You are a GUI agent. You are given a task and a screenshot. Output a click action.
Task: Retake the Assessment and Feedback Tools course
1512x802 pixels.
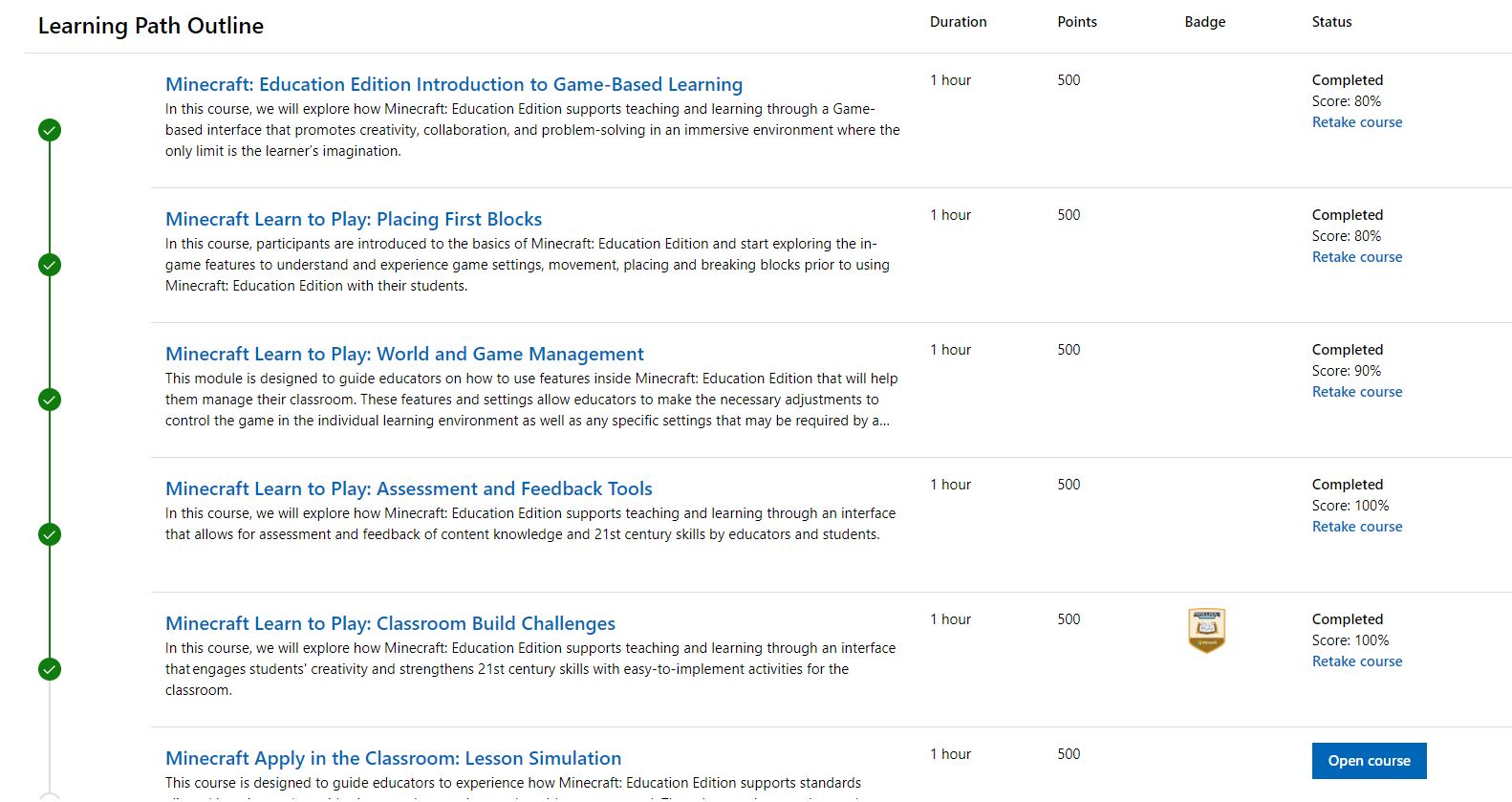[1356, 527]
